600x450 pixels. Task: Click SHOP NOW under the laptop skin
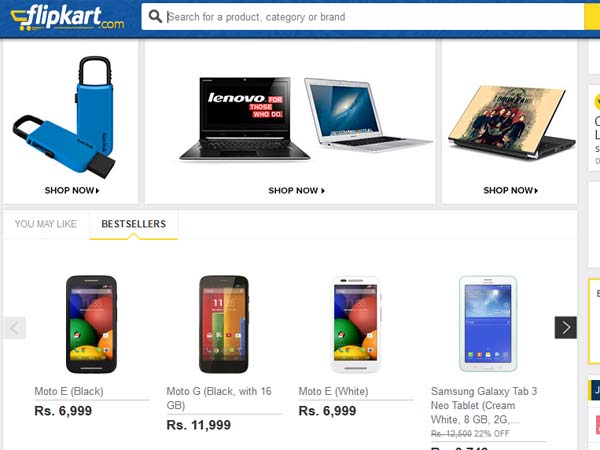click(x=510, y=190)
